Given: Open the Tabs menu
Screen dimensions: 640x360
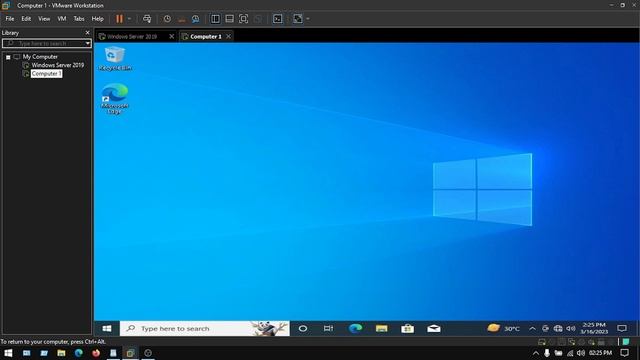Looking at the screenshot, I should 79,19.
